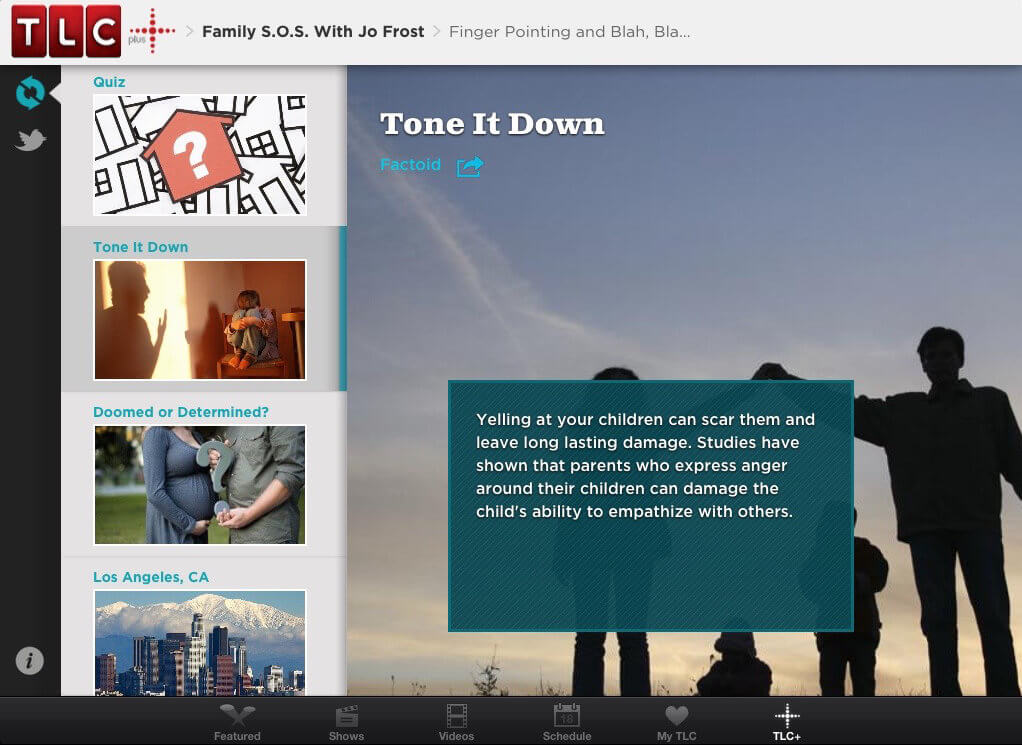Click the sync refresh icon in sidebar

click(x=30, y=93)
